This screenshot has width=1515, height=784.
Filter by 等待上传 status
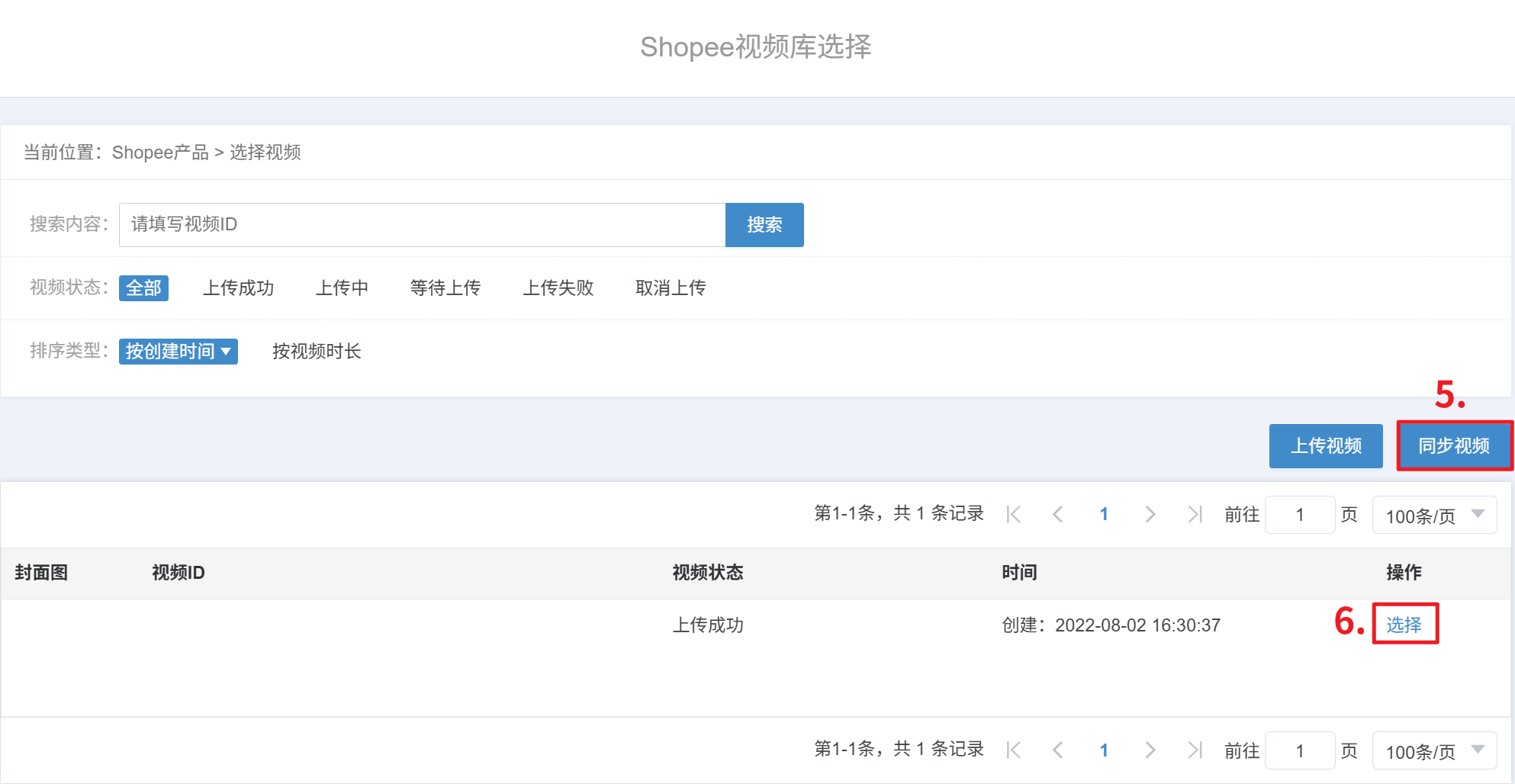pyautogui.click(x=445, y=288)
